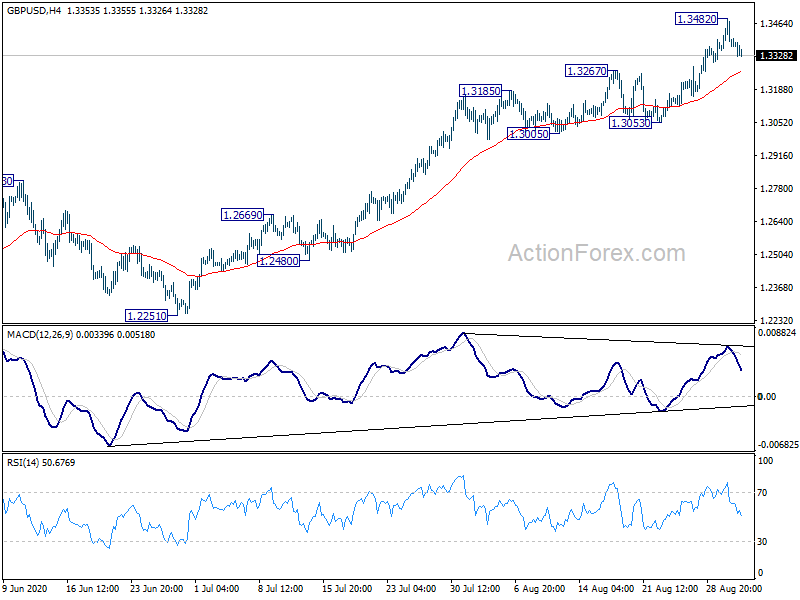Click the 1.31880 price axis value

pyautogui.click(x=777, y=89)
